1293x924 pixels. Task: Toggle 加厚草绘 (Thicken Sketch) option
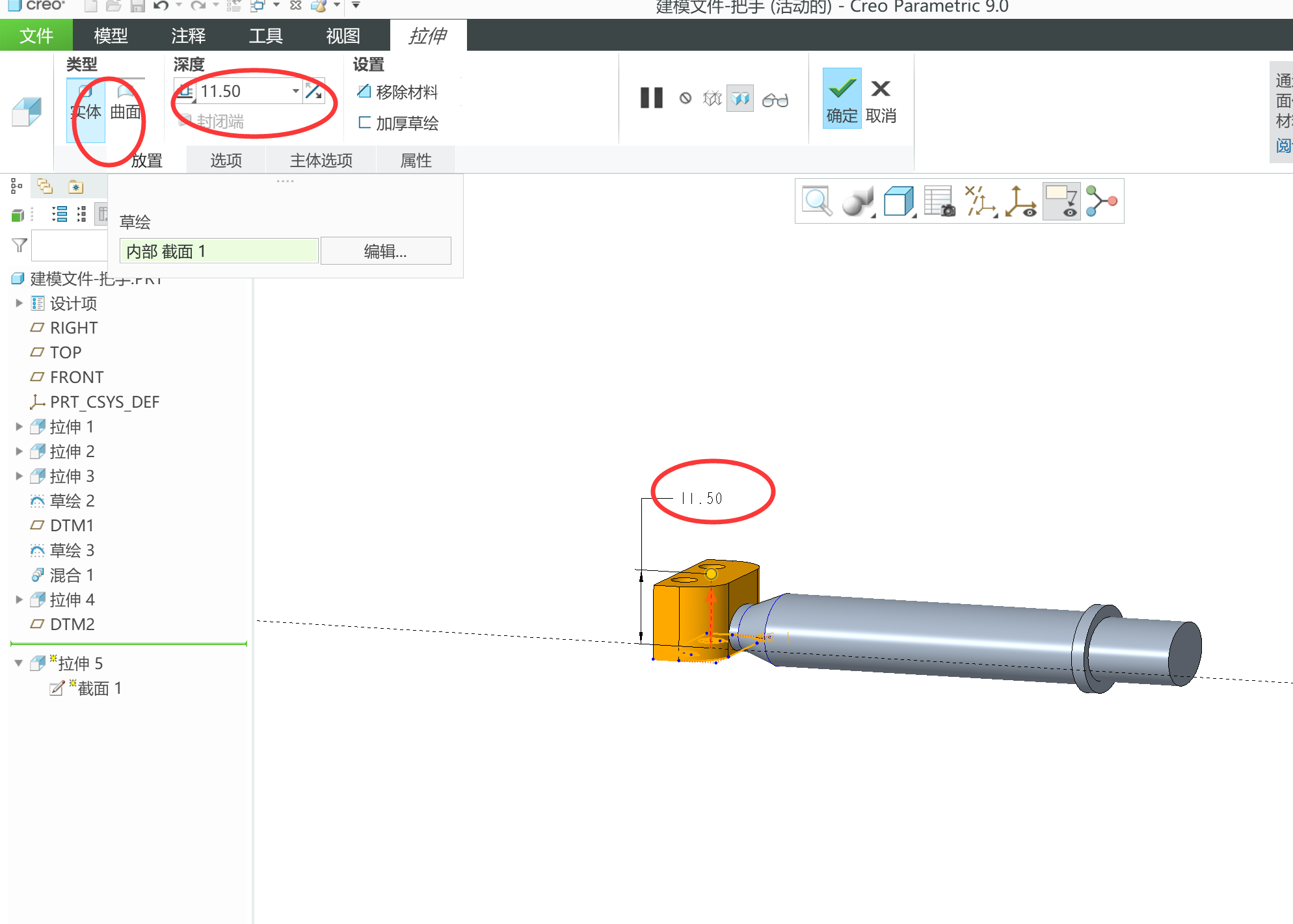click(x=398, y=123)
